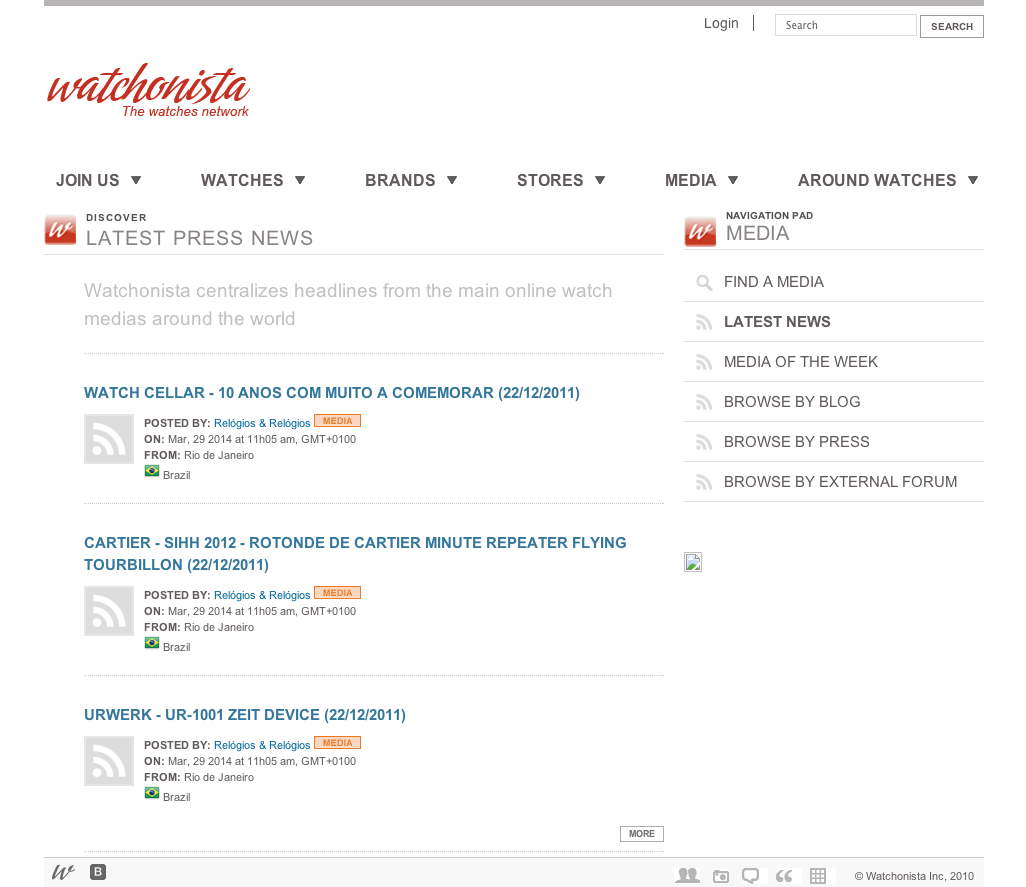Click the Watchonista logo at the top
1026x887 pixels.
[x=149, y=91]
